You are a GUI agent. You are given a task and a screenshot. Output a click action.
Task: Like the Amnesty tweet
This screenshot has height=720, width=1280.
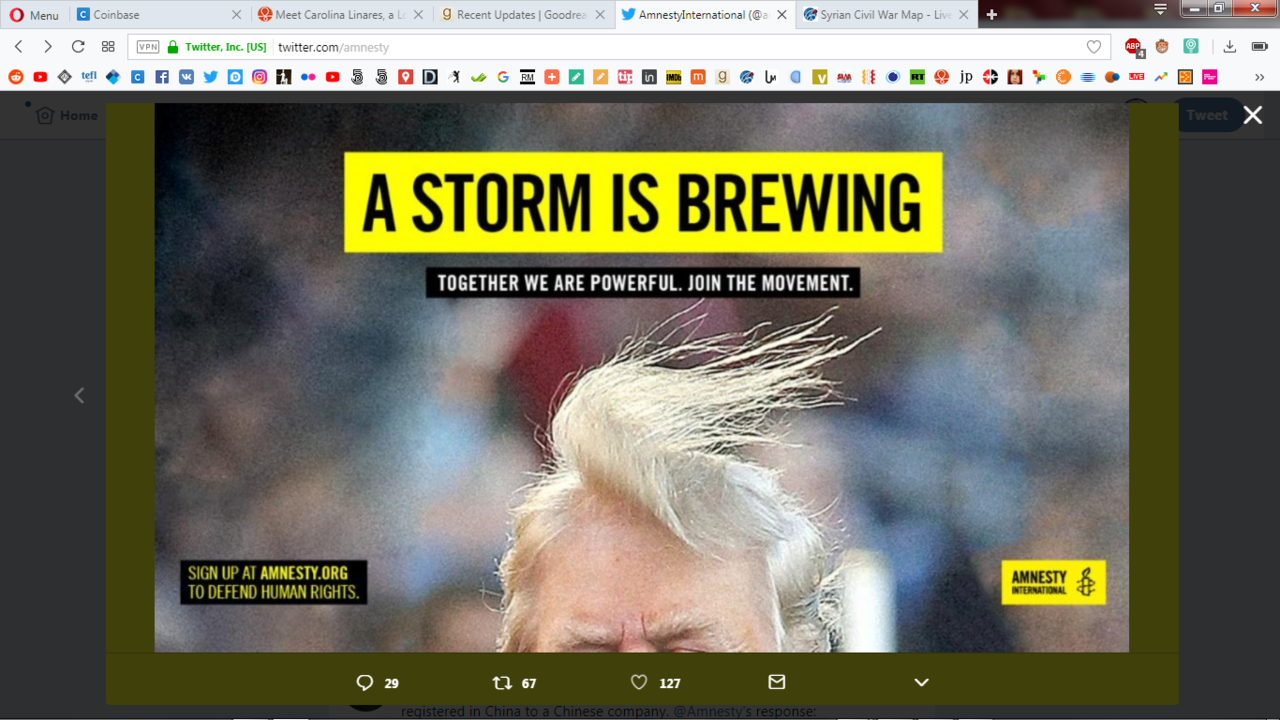click(x=638, y=682)
